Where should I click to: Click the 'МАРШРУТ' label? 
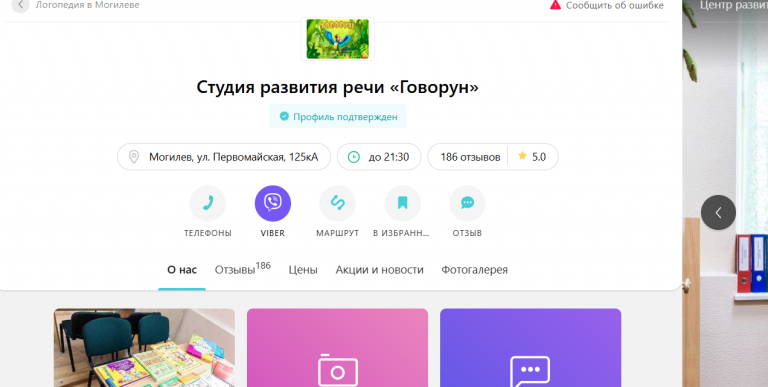point(337,233)
